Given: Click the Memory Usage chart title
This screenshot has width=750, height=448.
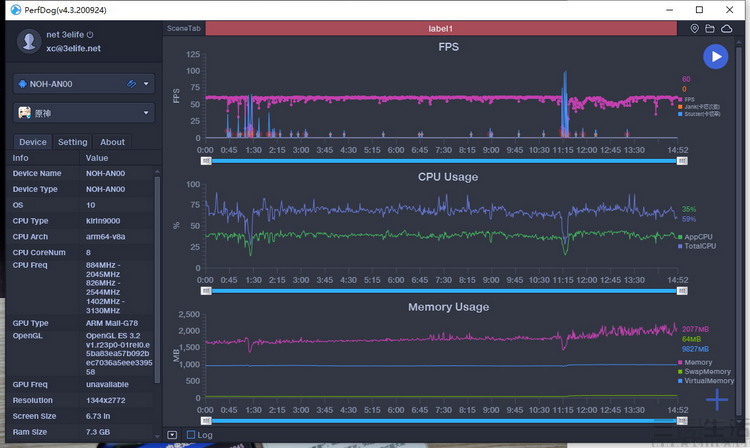Looking at the screenshot, I should tap(448, 307).
